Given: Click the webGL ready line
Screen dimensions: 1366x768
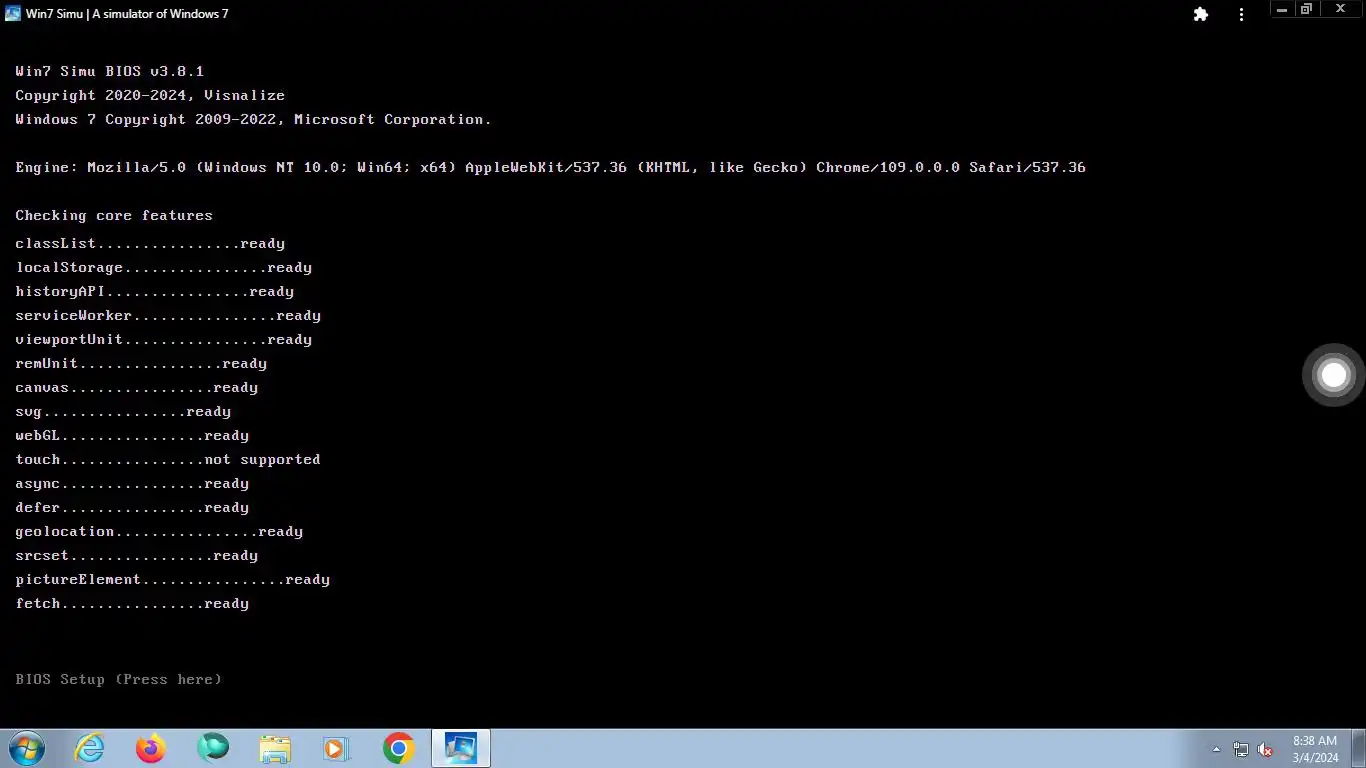Looking at the screenshot, I should tap(132, 435).
